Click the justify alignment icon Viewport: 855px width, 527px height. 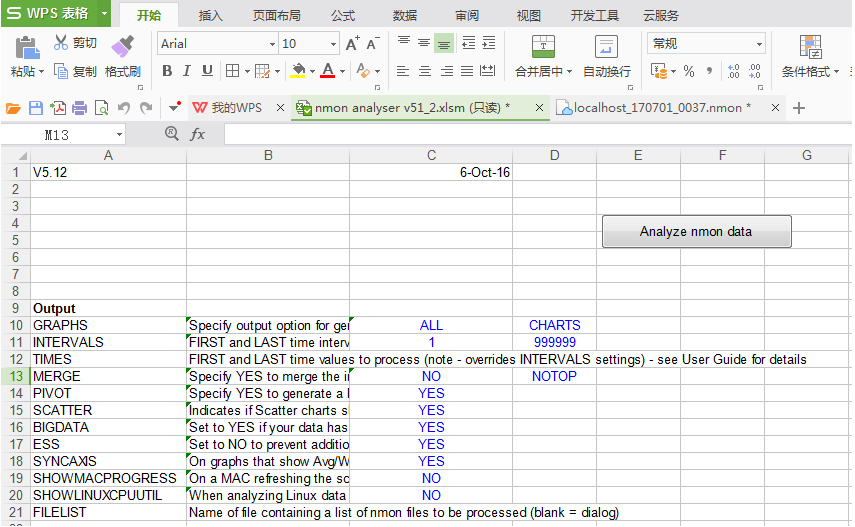[467, 71]
